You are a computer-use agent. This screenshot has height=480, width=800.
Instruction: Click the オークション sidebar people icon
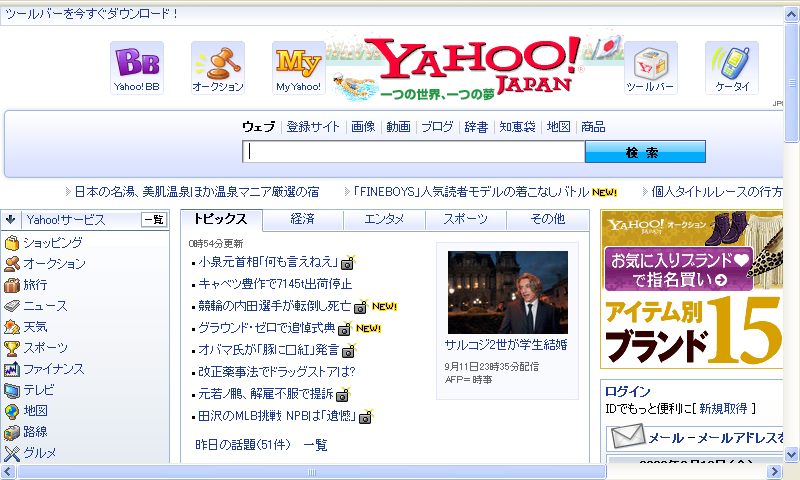point(12,264)
